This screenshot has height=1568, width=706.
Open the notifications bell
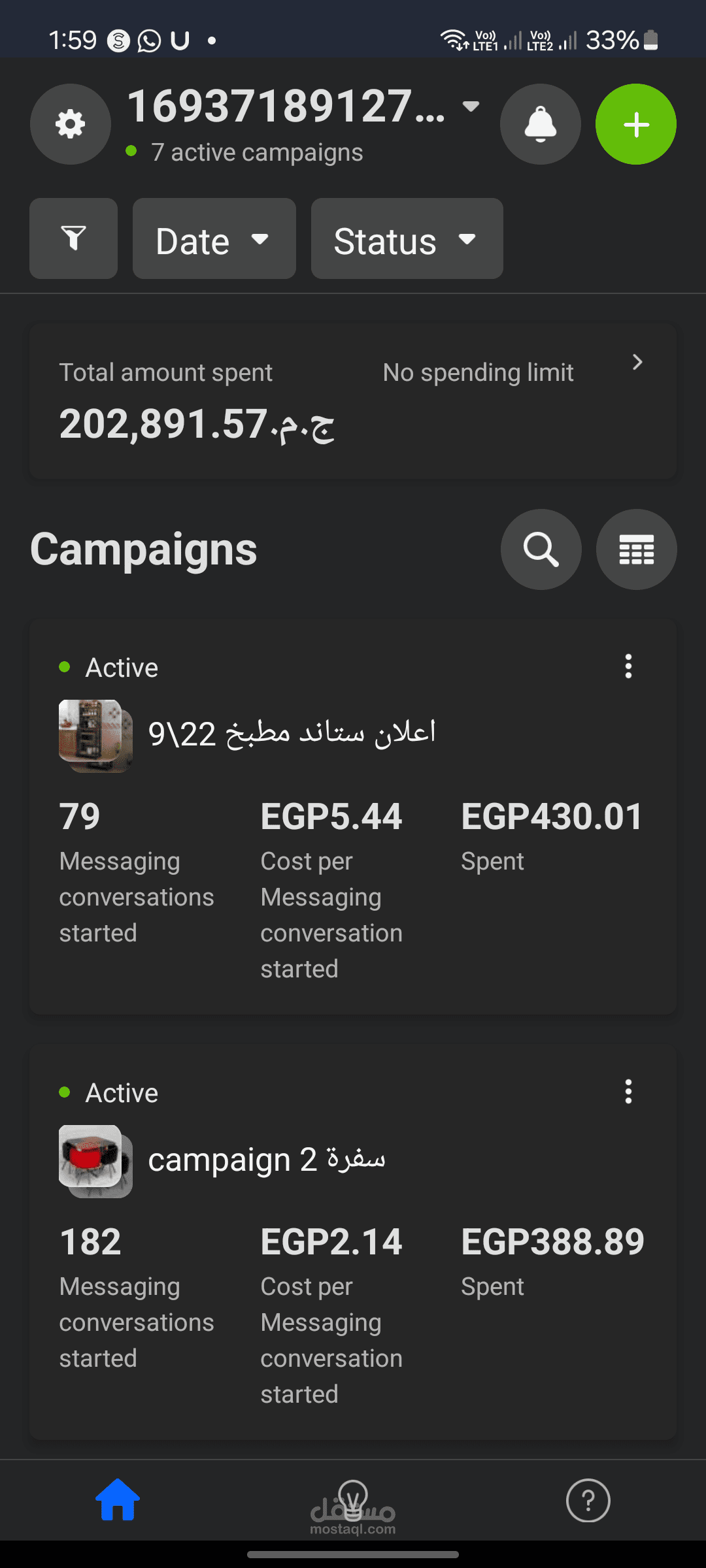(x=540, y=124)
